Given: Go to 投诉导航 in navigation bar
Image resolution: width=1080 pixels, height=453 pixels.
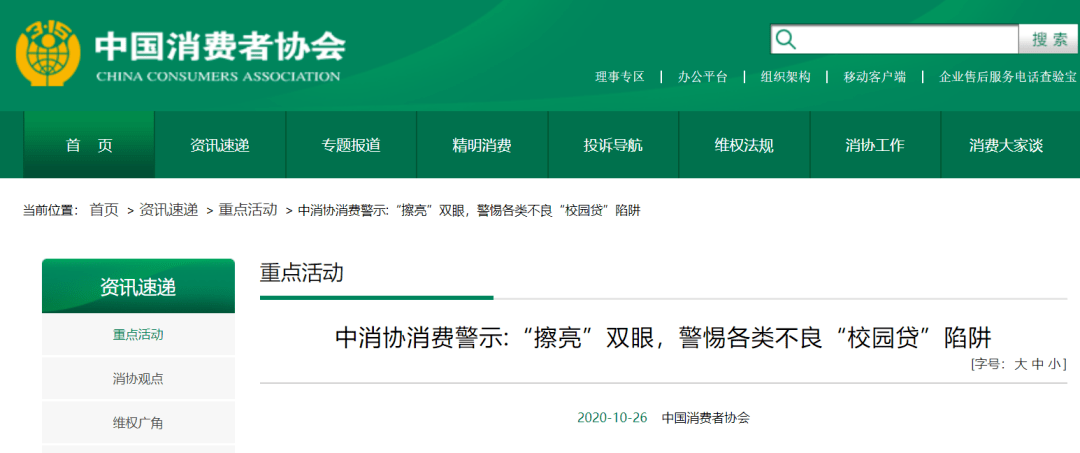Looking at the screenshot, I should point(613,145).
